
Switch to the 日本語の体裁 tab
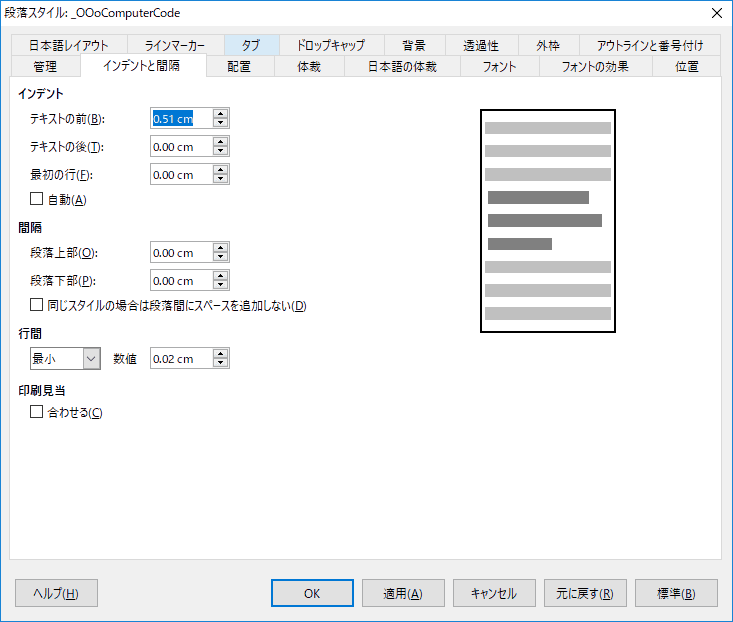pyautogui.click(x=402, y=66)
